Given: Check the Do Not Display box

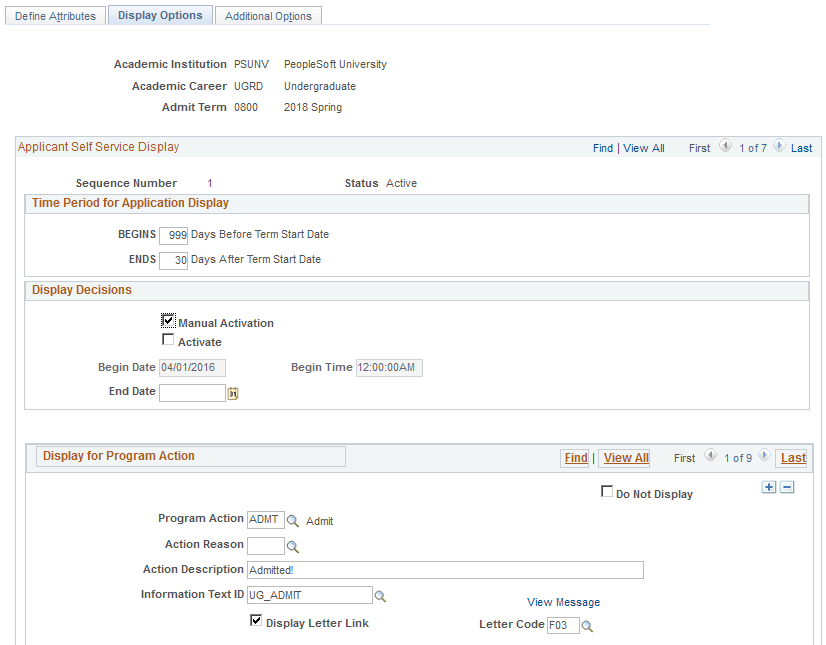Looking at the screenshot, I should coord(607,493).
